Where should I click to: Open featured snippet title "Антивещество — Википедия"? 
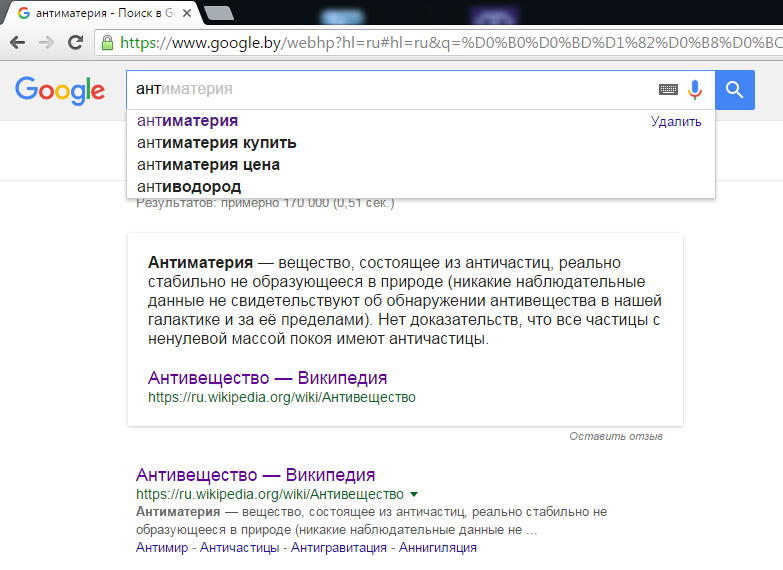pyautogui.click(x=267, y=378)
